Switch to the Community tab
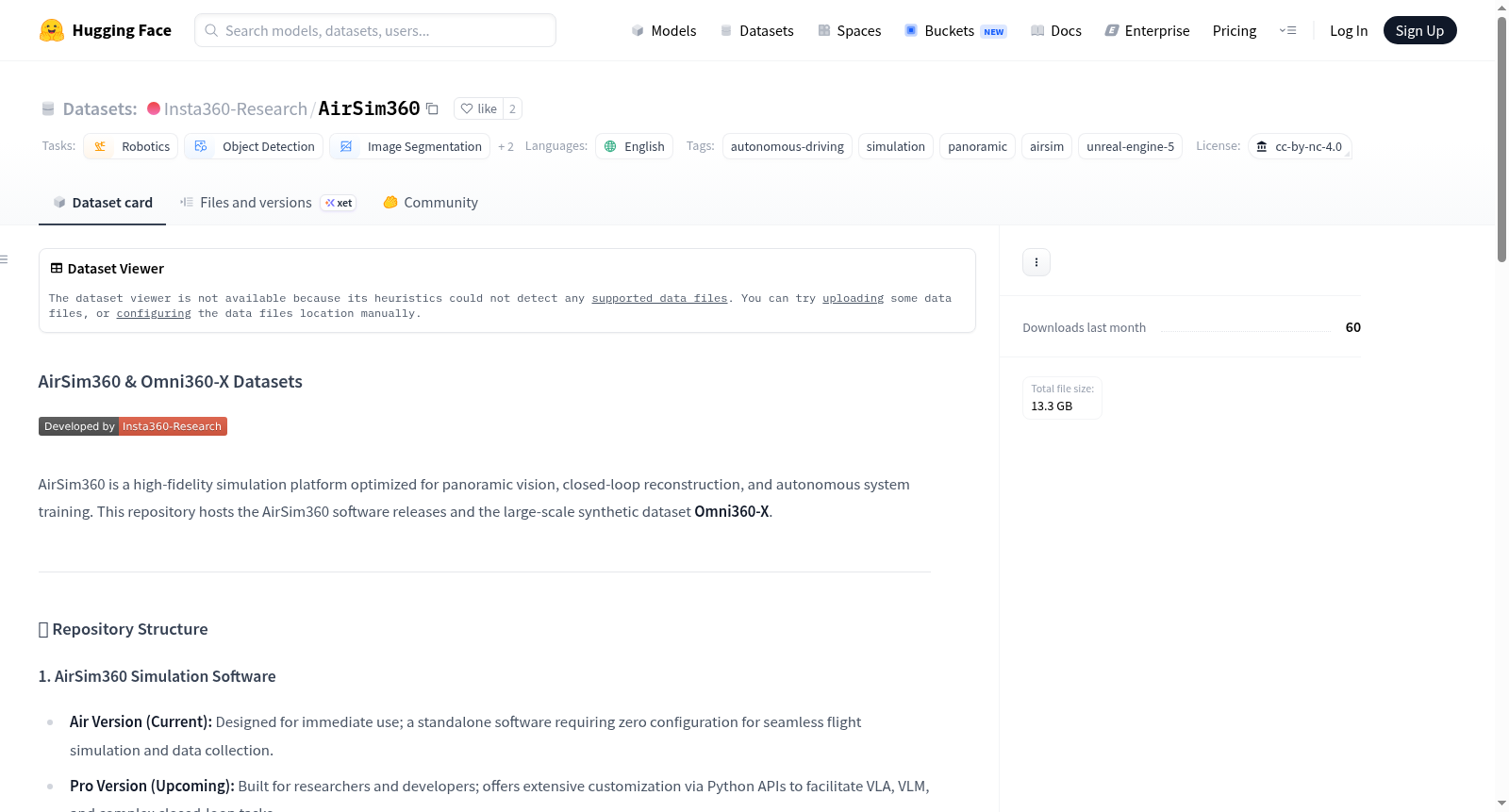Image resolution: width=1509 pixels, height=812 pixels. click(x=430, y=203)
